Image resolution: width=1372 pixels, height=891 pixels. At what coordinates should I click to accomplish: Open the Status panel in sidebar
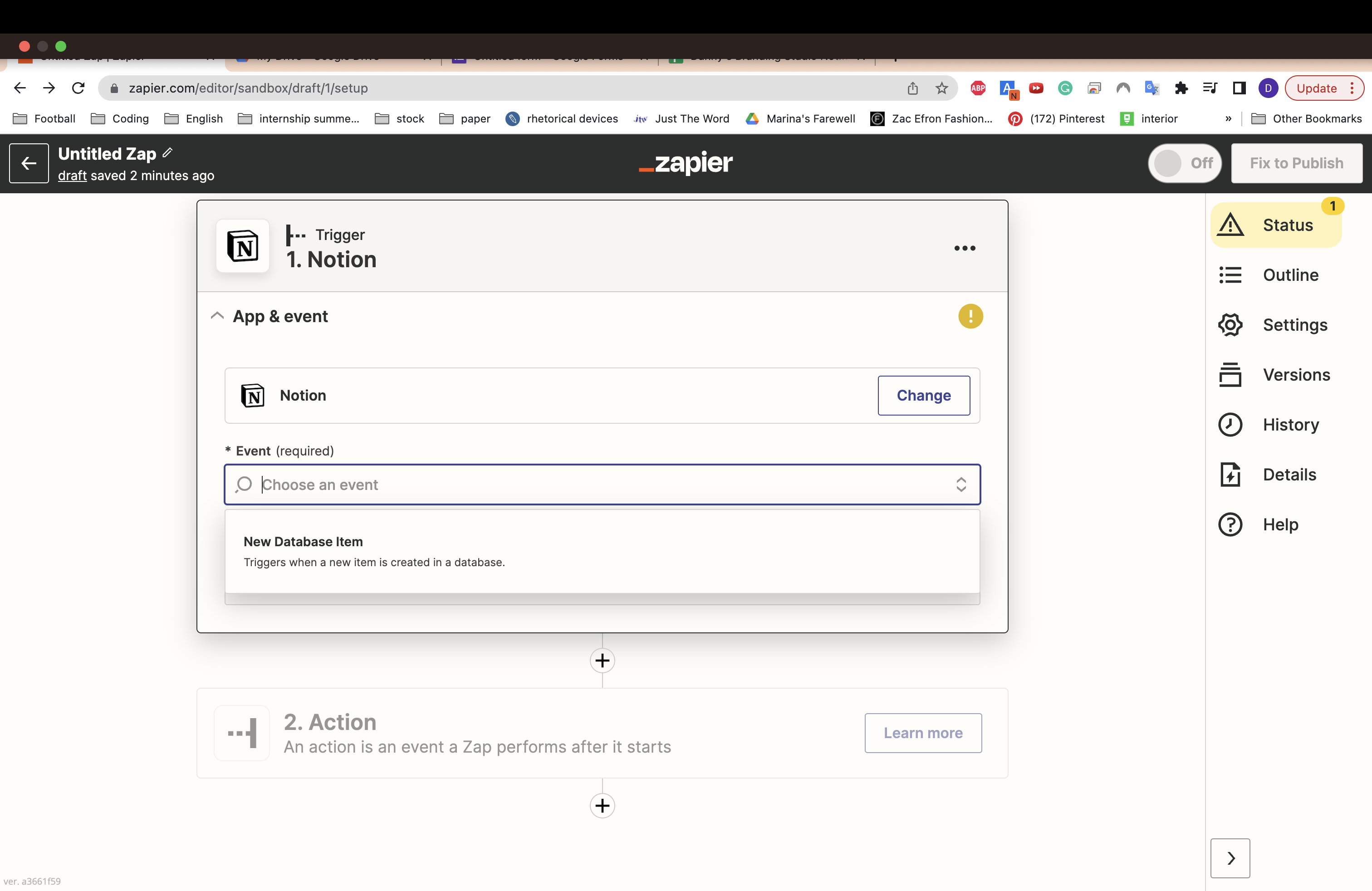pos(1276,225)
